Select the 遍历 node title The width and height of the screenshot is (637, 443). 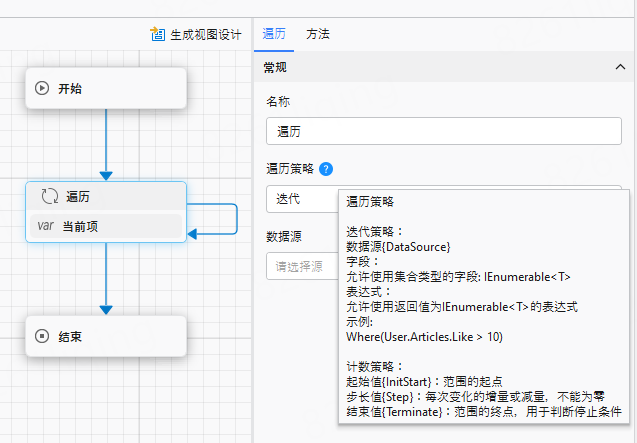[x=79, y=196]
